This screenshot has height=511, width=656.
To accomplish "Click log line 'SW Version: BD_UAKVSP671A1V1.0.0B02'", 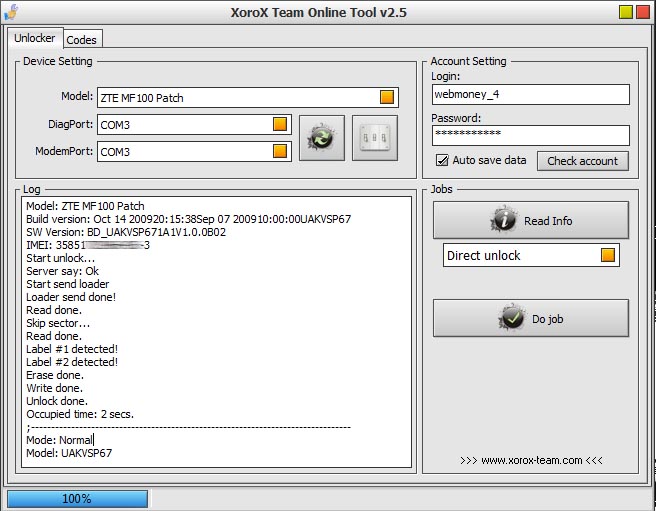I will (126, 232).
